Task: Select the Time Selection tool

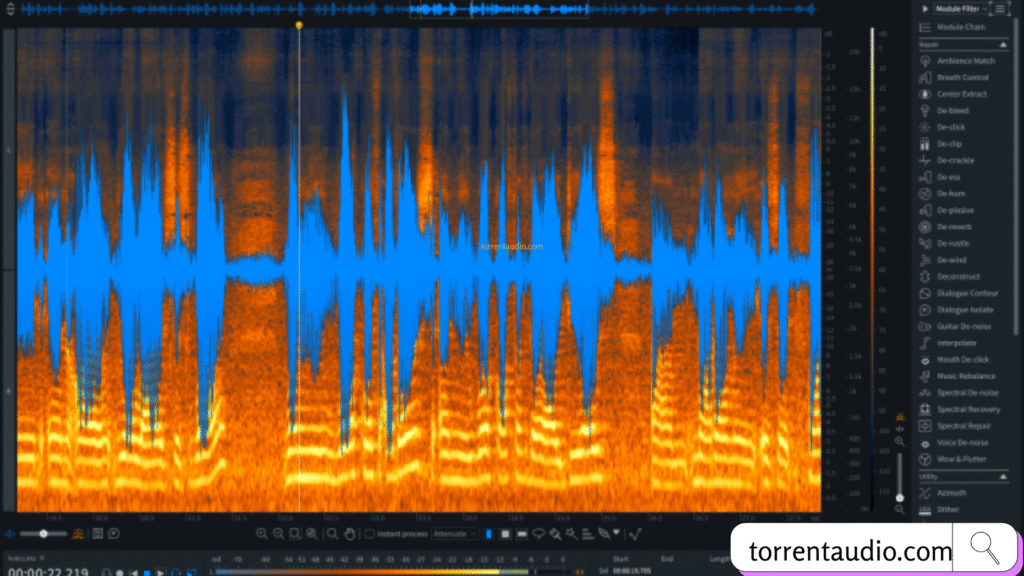Action: [x=488, y=534]
